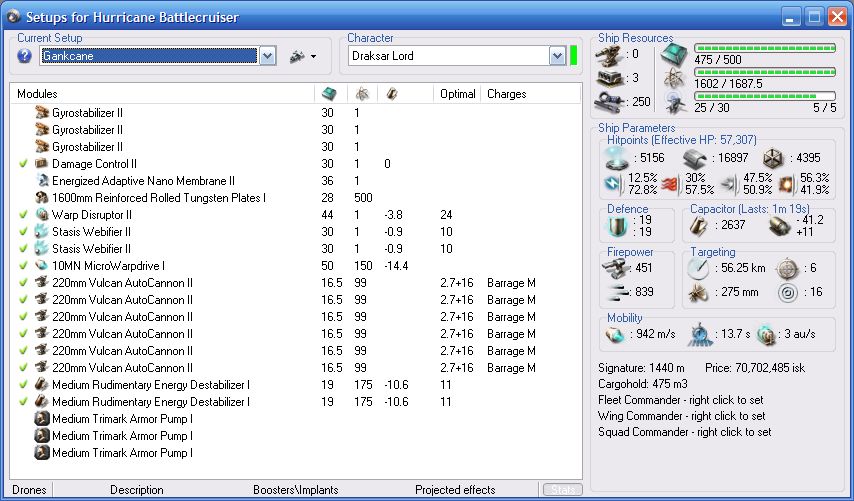This screenshot has height=501, width=854.
Task: Open the Character dropdown arrow
Action: (557, 56)
